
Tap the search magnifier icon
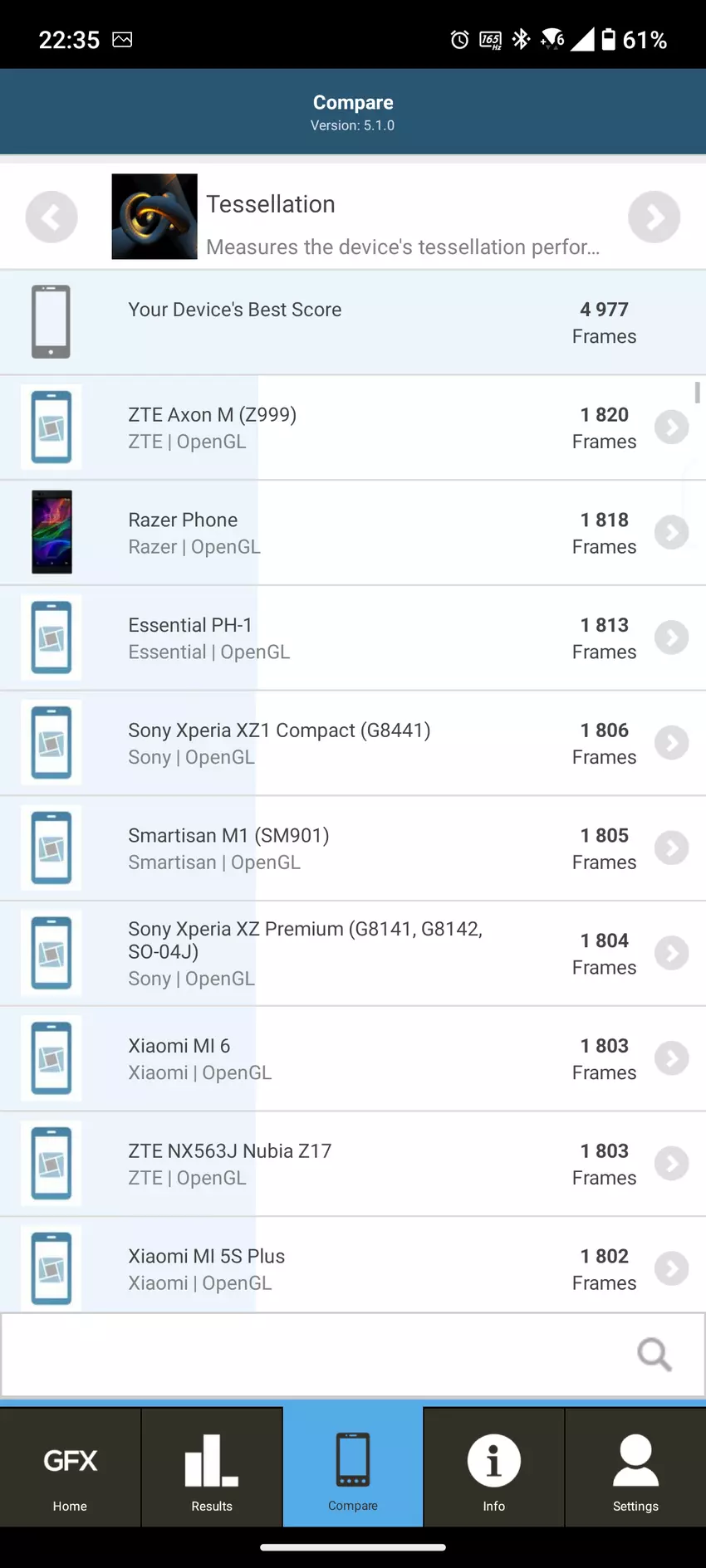point(654,1355)
